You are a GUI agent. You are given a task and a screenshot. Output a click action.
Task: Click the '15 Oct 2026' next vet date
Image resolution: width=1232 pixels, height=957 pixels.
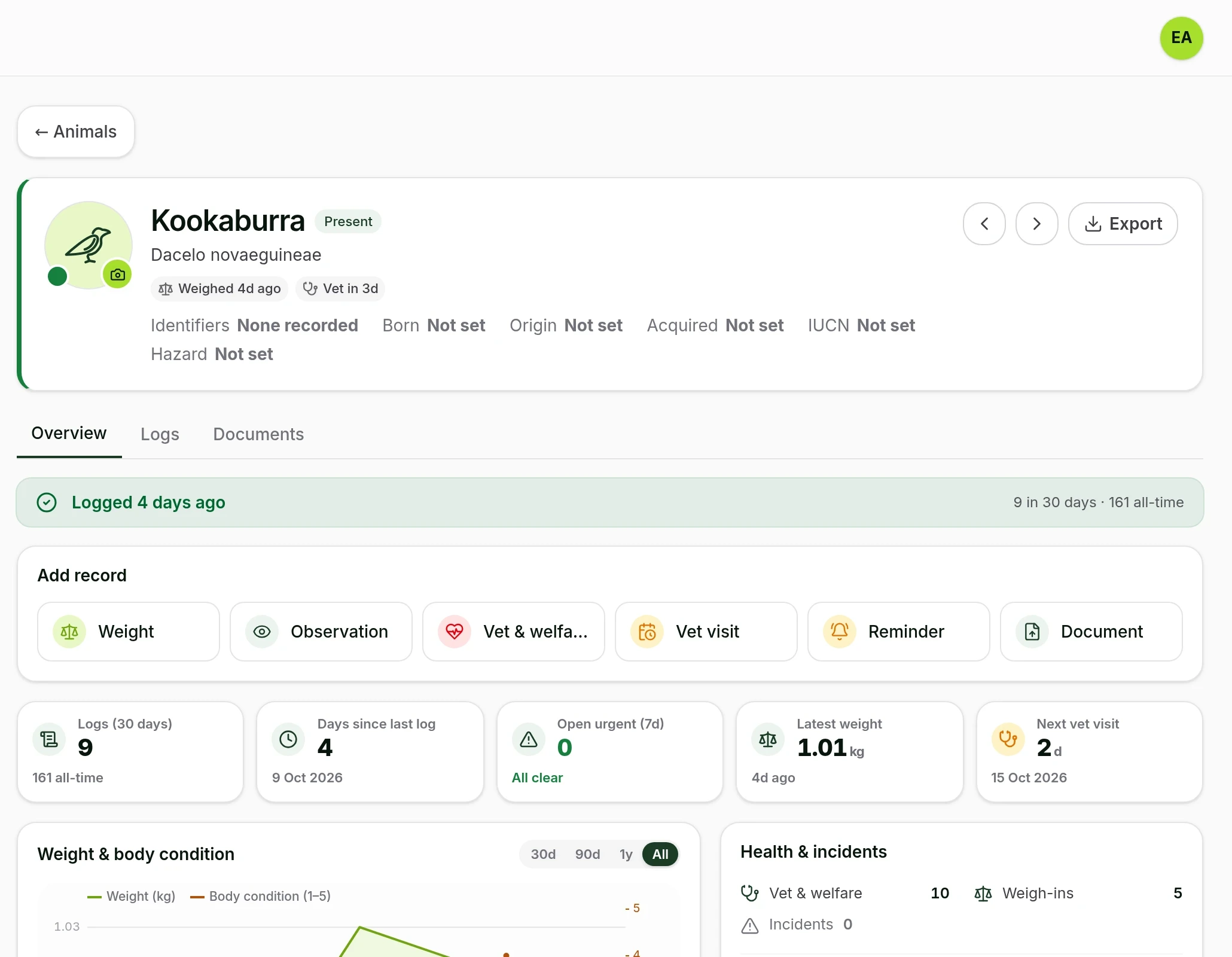tap(1029, 778)
